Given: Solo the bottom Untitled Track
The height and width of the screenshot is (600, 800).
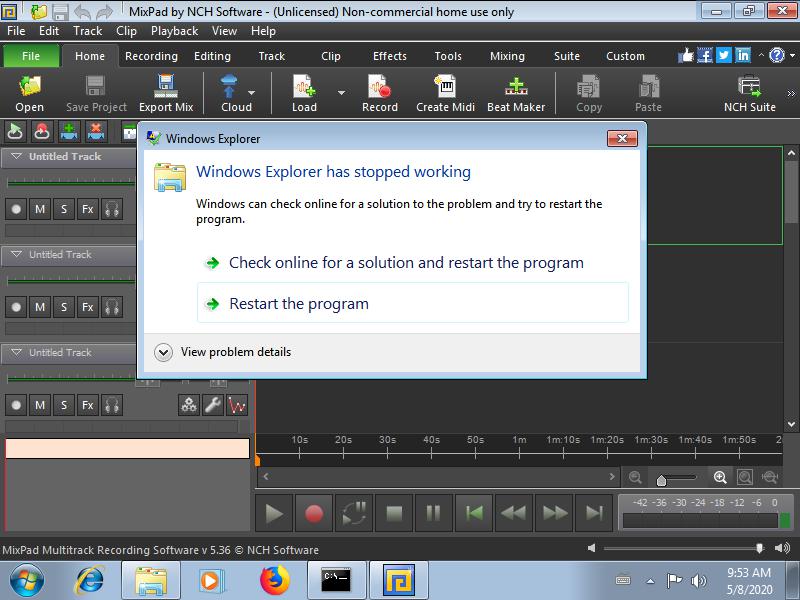Looking at the screenshot, I should [64, 405].
